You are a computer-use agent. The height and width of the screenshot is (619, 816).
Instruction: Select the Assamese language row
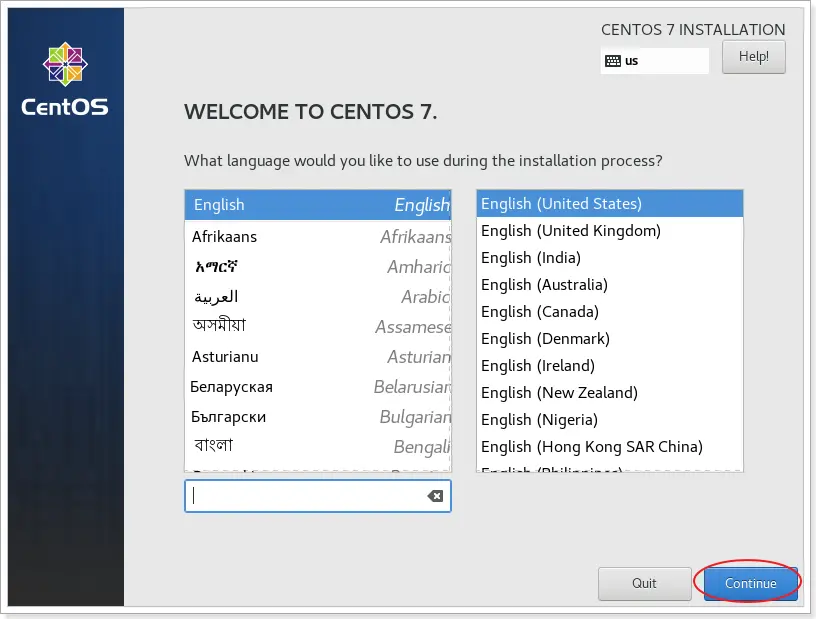tap(318, 327)
